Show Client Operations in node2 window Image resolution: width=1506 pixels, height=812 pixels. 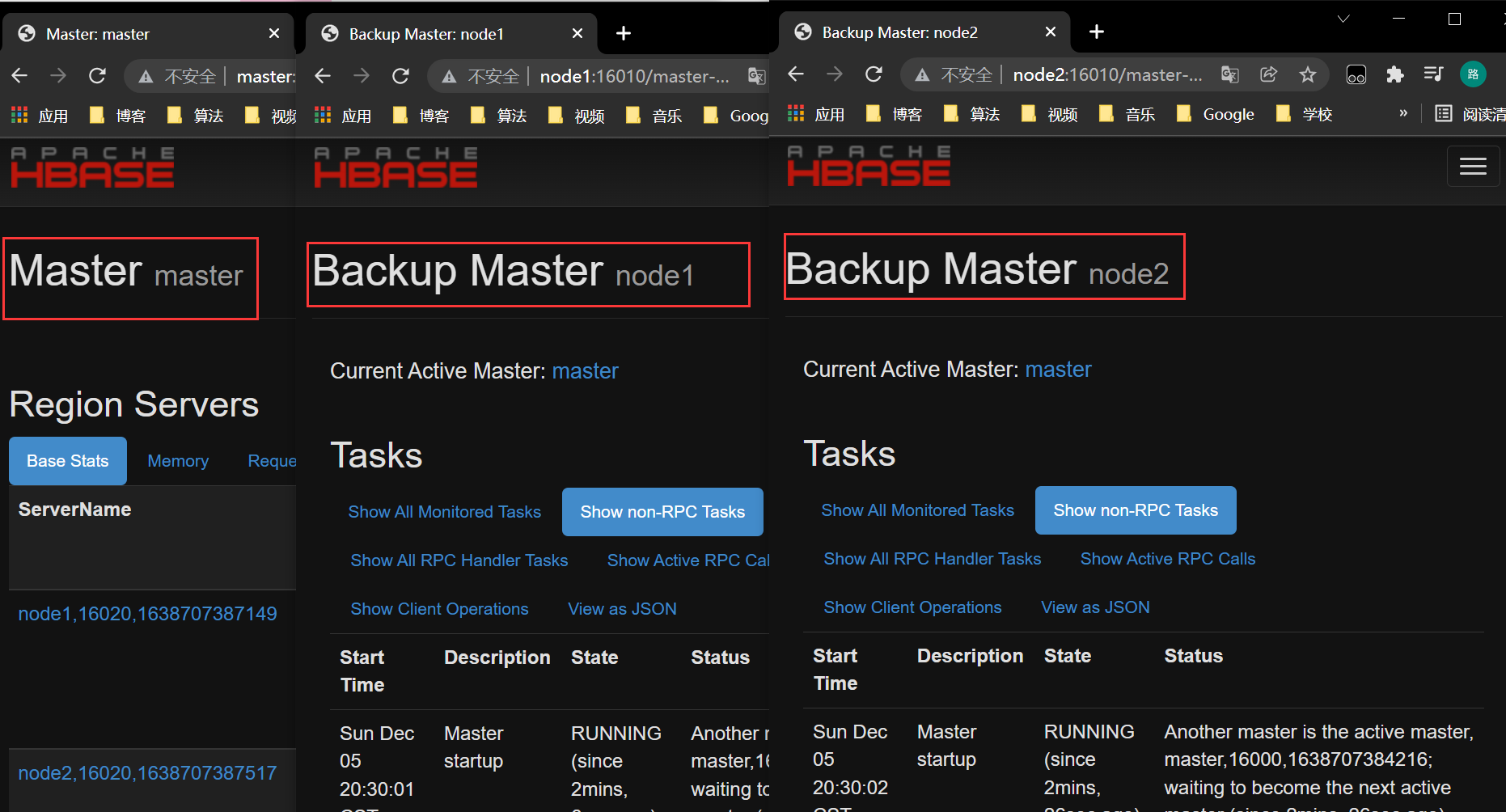(913, 607)
